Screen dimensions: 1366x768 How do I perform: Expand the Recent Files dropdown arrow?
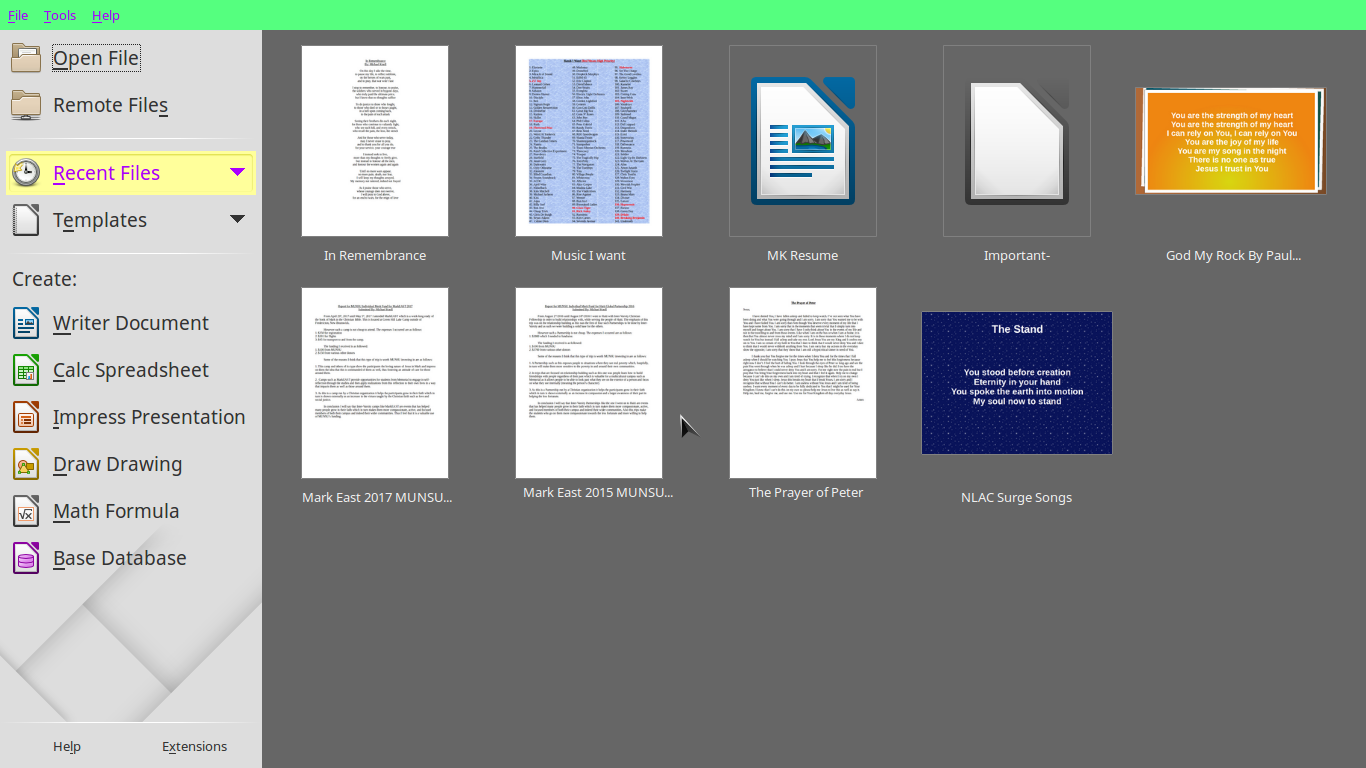[237, 172]
